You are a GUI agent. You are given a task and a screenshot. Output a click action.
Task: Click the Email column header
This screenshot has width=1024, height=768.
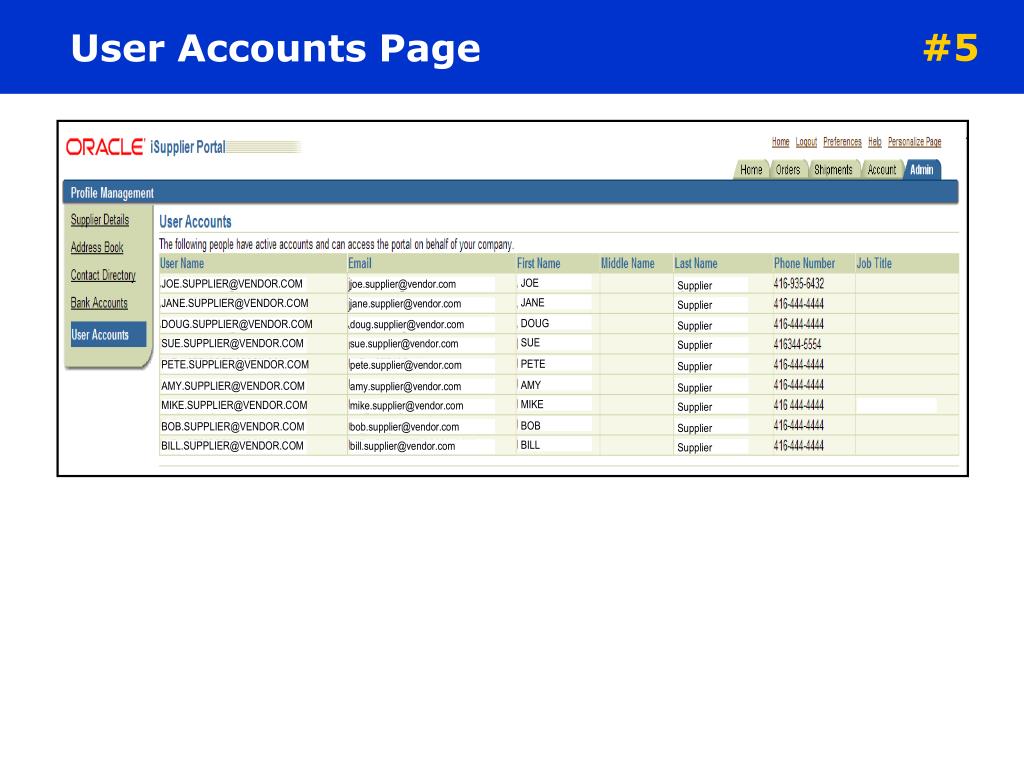pyautogui.click(x=360, y=263)
